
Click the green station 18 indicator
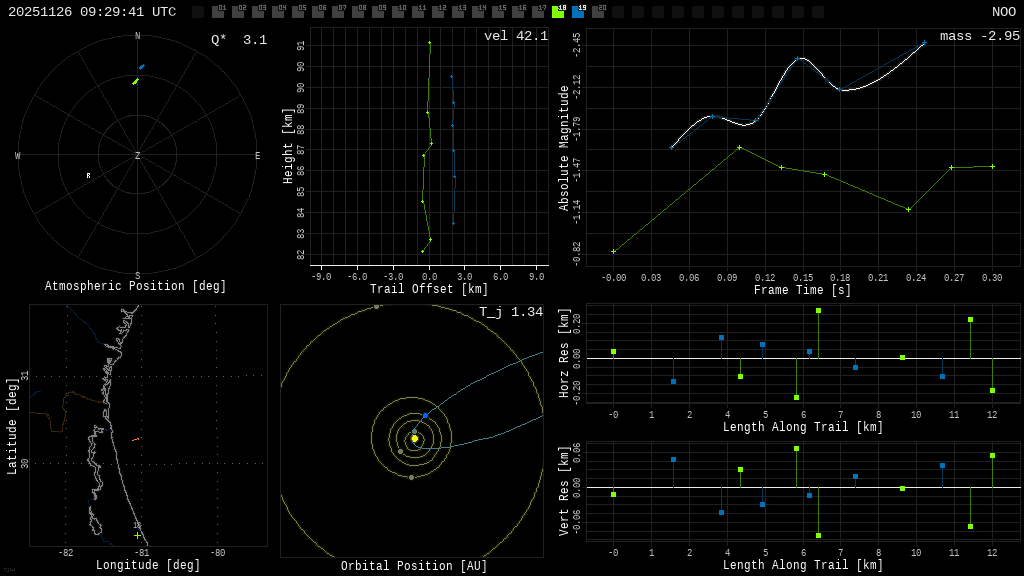coord(558,12)
